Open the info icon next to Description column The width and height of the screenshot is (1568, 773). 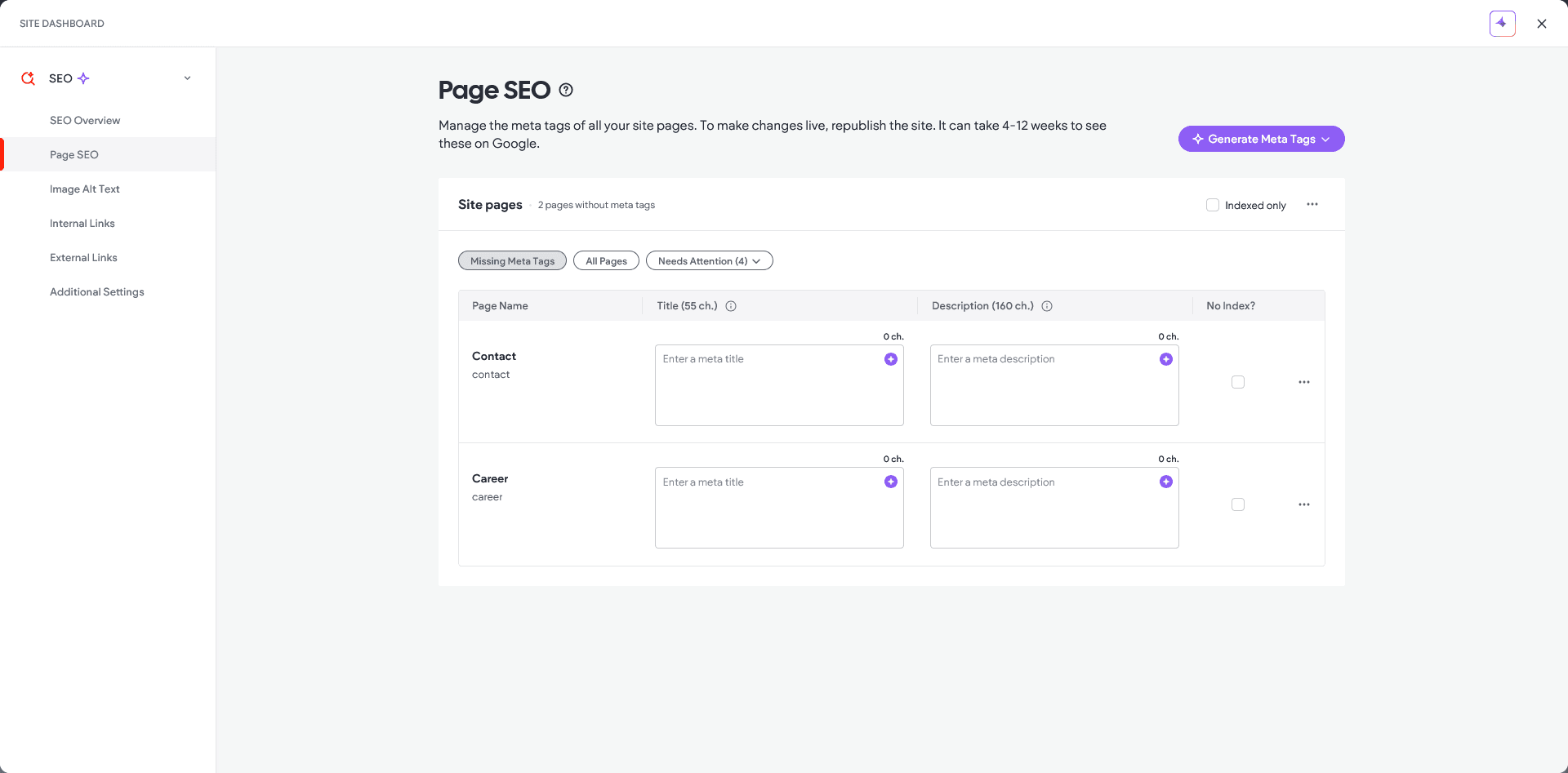pyautogui.click(x=1046, y=306)
